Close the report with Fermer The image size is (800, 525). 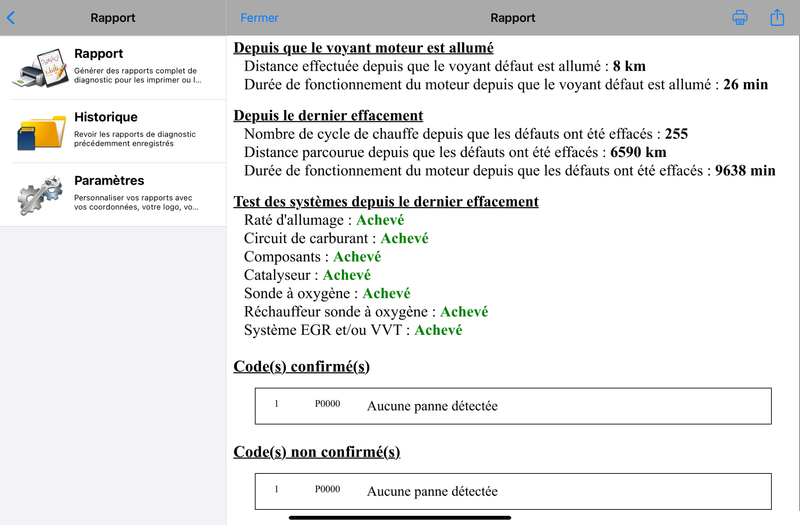click(x=259, y=18)
